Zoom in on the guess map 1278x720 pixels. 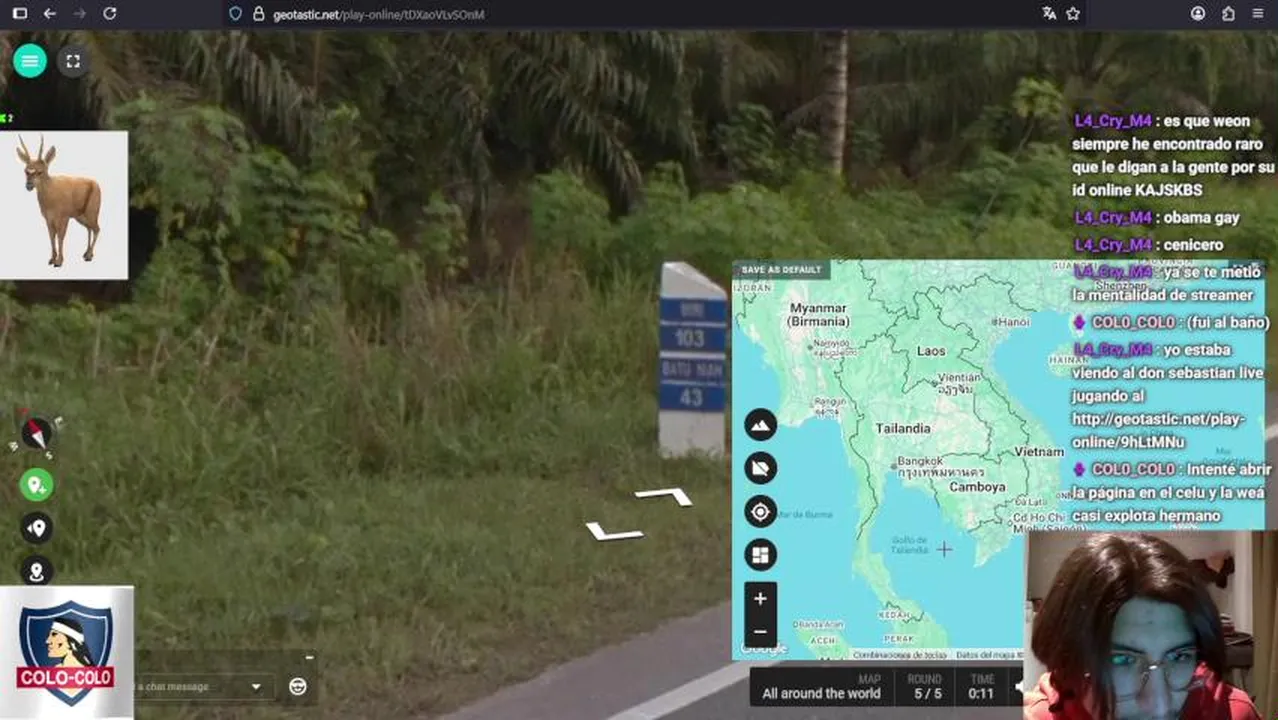pyautogui.click(x=760, y=598)
